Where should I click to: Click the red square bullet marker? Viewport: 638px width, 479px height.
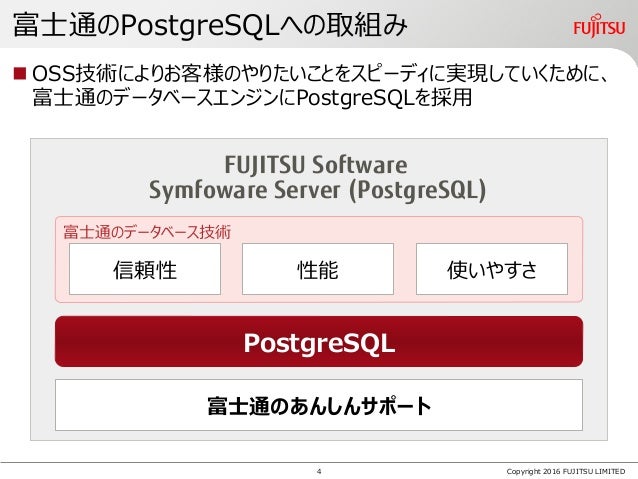coord(20,73)
